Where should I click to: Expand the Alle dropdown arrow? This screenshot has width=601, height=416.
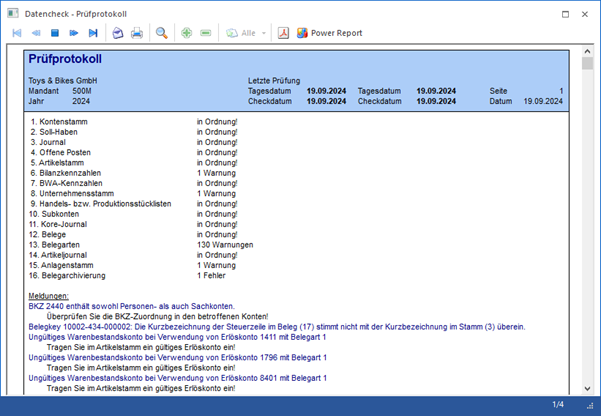tap(264, 33)
